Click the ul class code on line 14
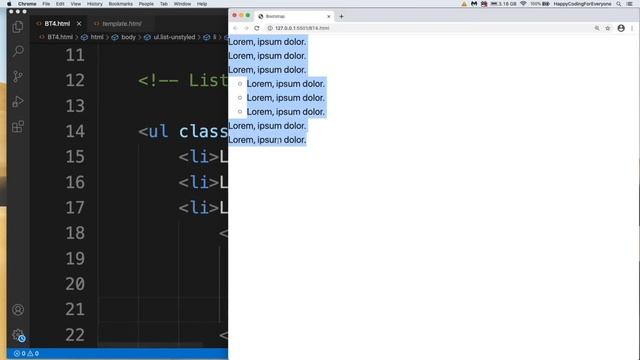 [x=183, y=131]
